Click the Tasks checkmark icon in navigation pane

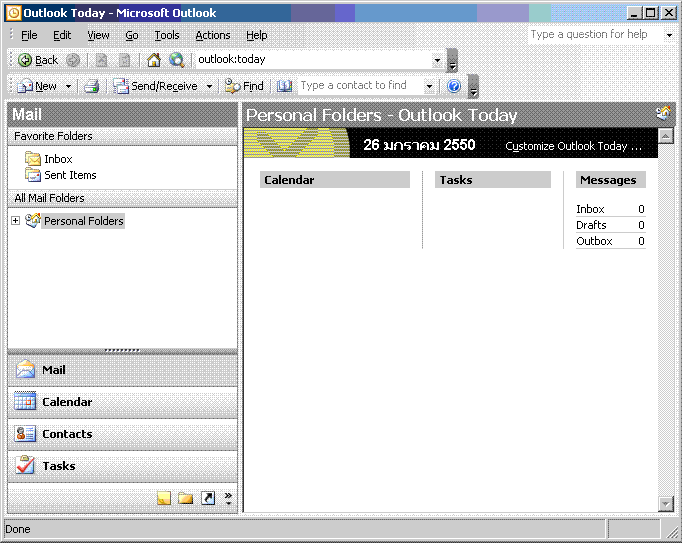(25, 465)
